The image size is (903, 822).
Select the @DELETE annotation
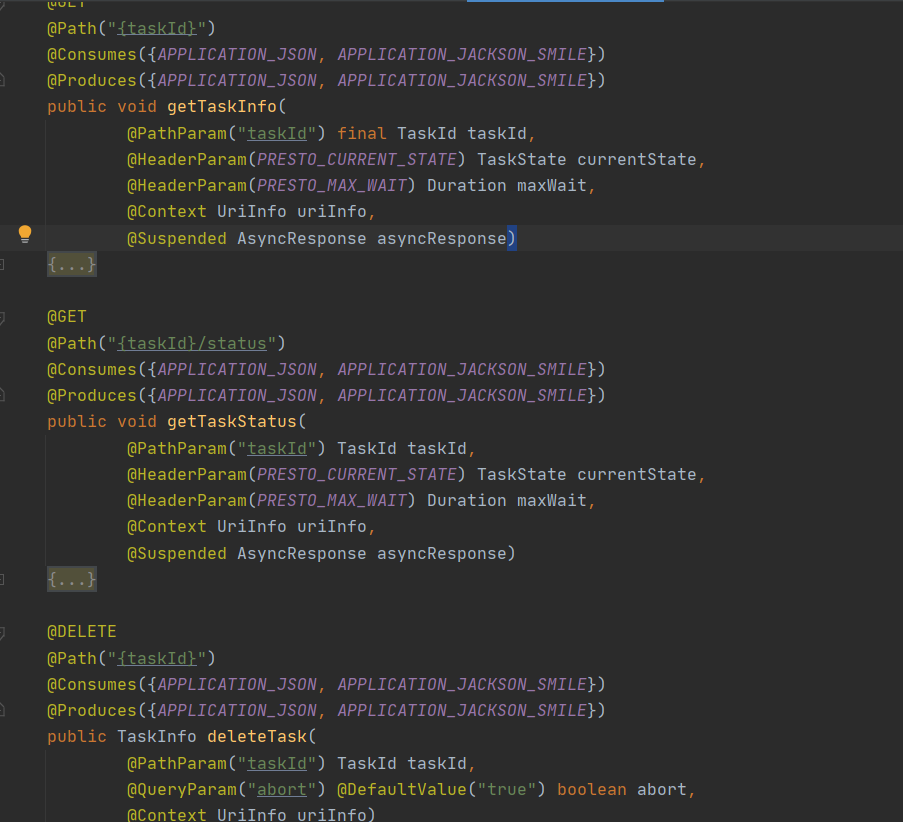click(x=82, y=632)
